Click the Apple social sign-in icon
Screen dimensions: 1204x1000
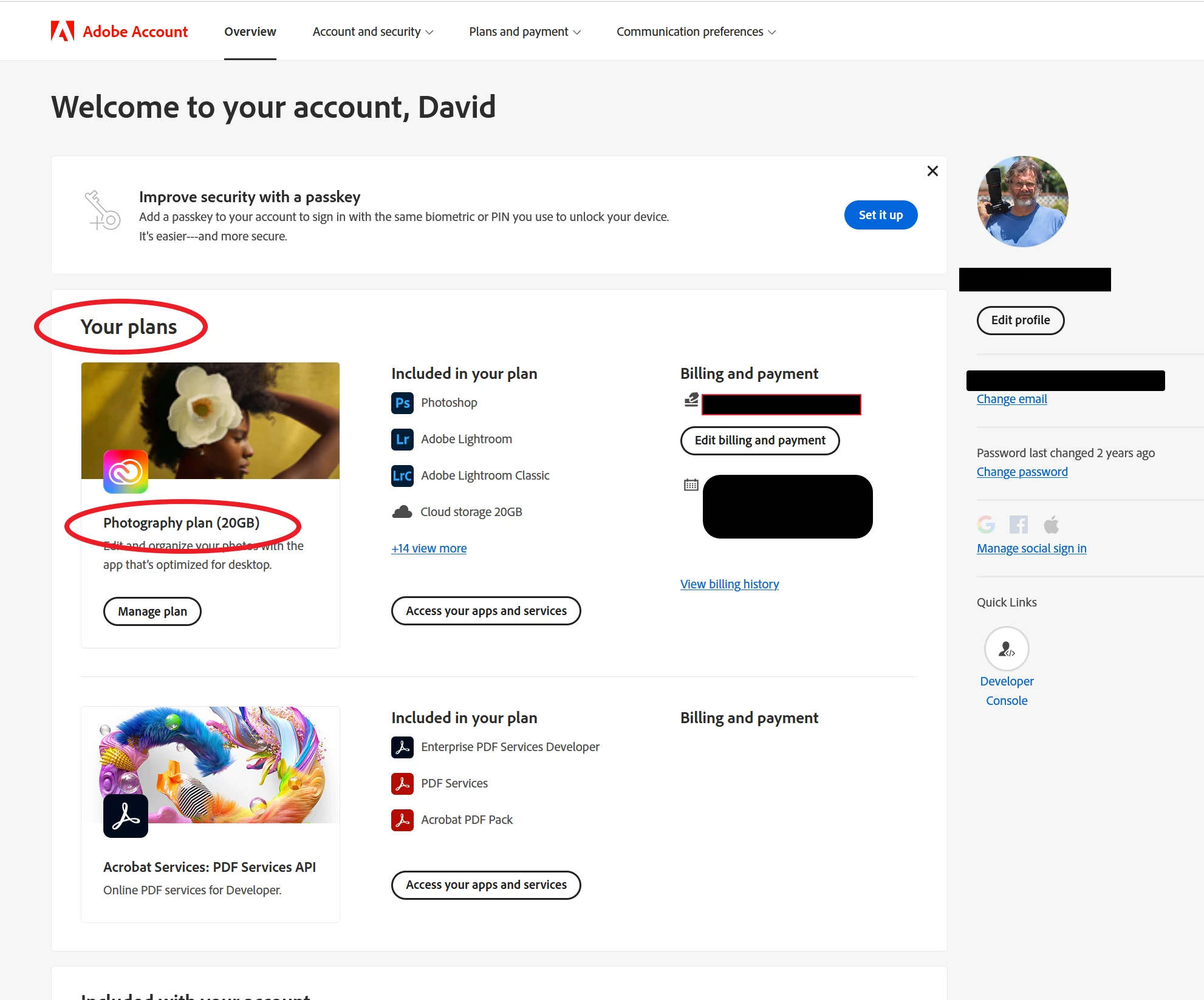pos(1051,524)
